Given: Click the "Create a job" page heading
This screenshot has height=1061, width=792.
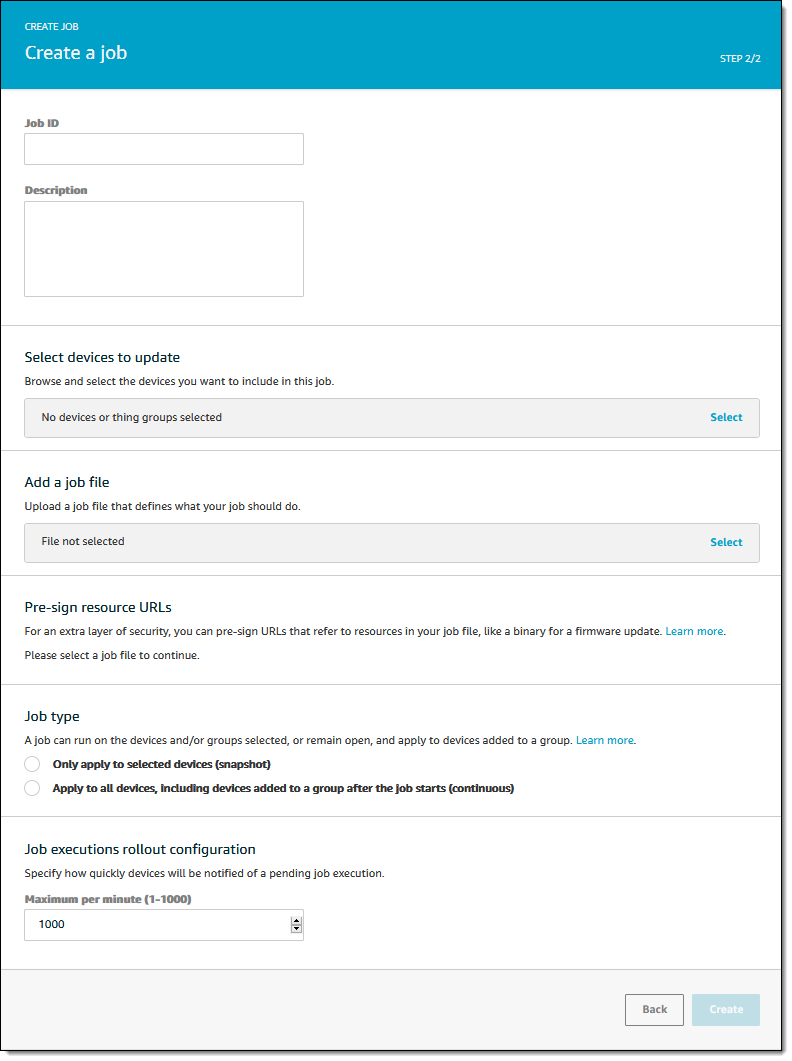Looking at the screenshot, I should coord(76,53).
